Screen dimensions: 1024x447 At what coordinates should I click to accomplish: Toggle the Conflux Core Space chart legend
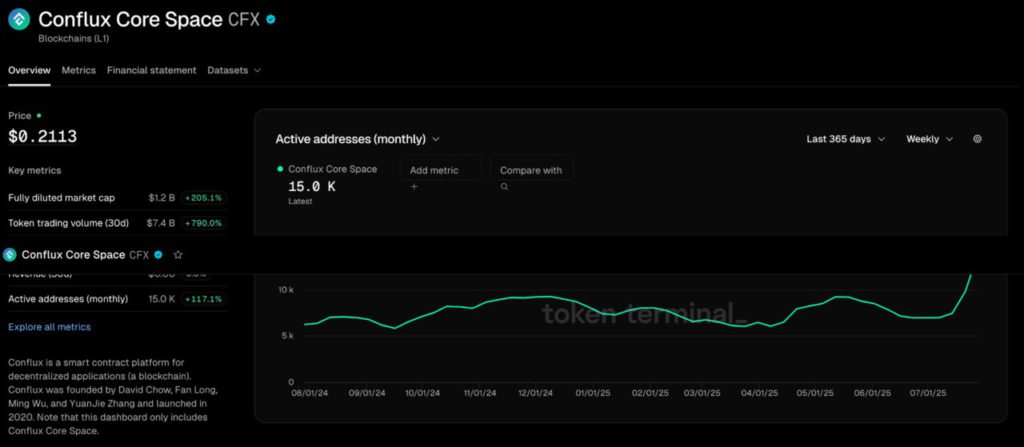click(x=331, y=169)
